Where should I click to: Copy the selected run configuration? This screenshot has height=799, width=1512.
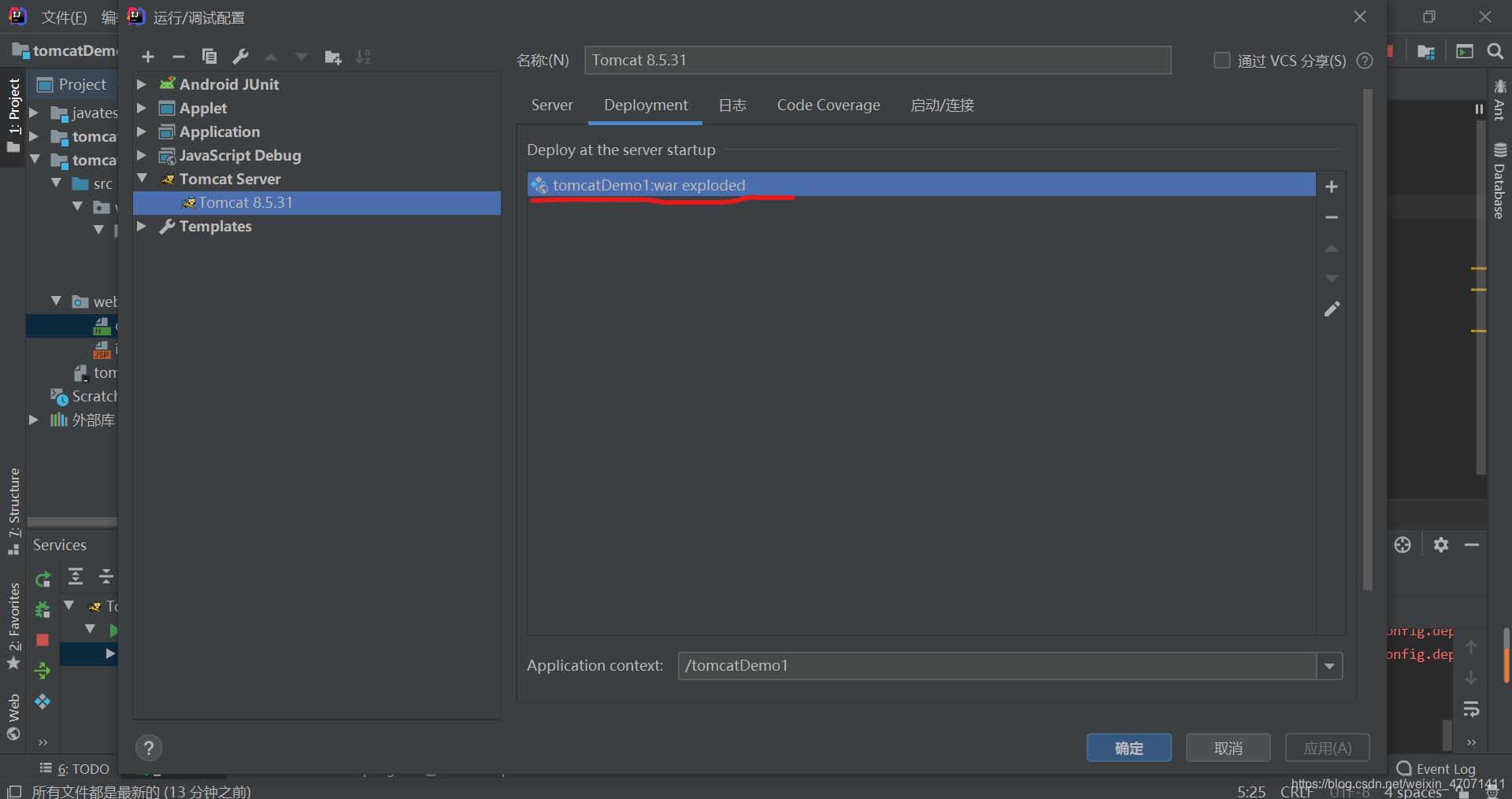[x=209, y=57]
